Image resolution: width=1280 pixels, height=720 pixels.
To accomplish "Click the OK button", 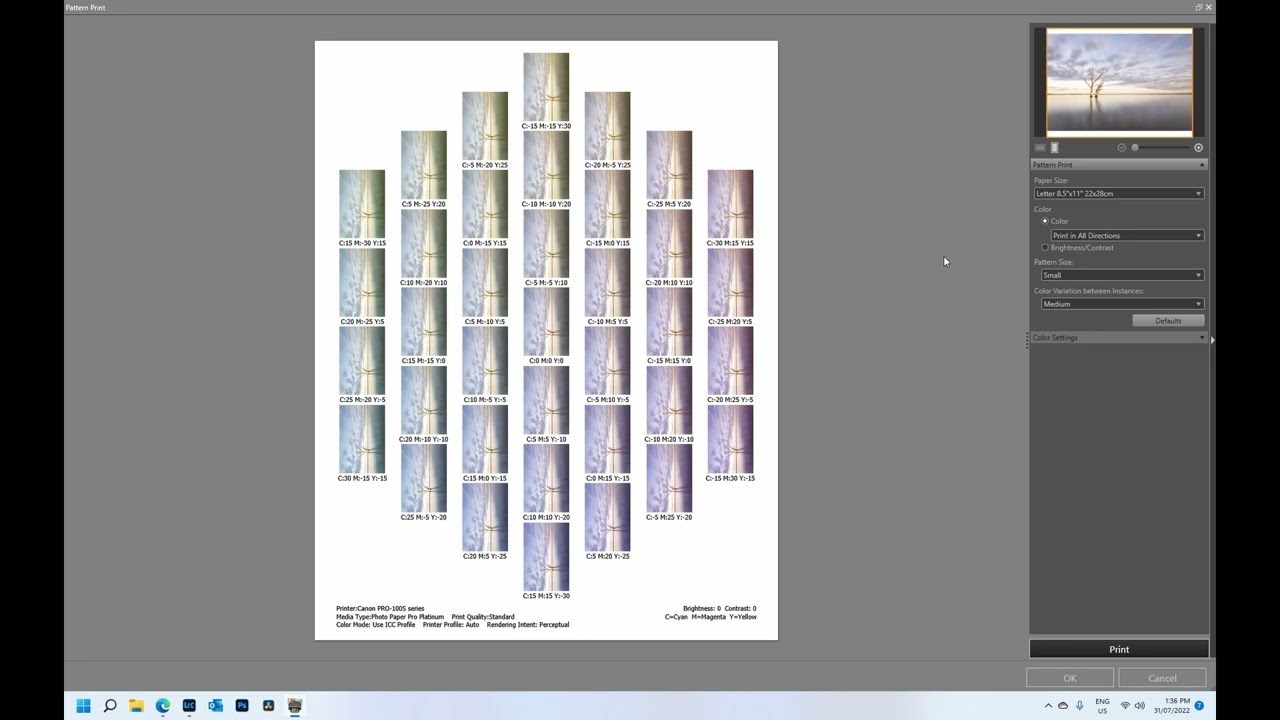I will click(1069, 678).
